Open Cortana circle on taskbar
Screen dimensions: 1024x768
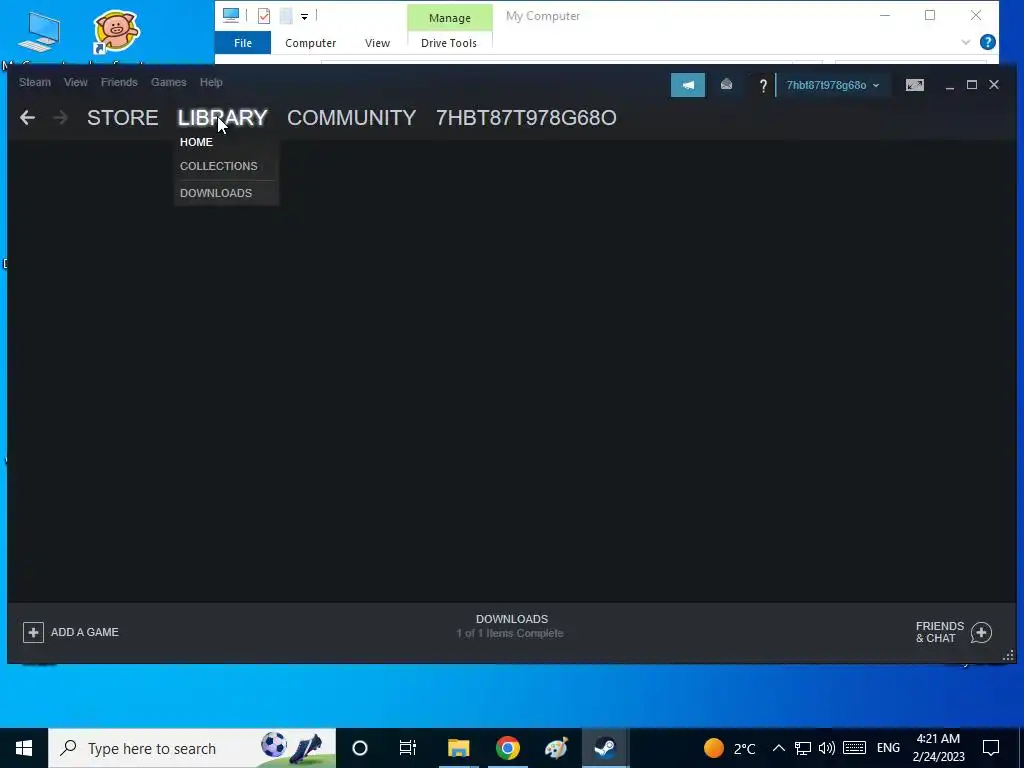point(360,748)
